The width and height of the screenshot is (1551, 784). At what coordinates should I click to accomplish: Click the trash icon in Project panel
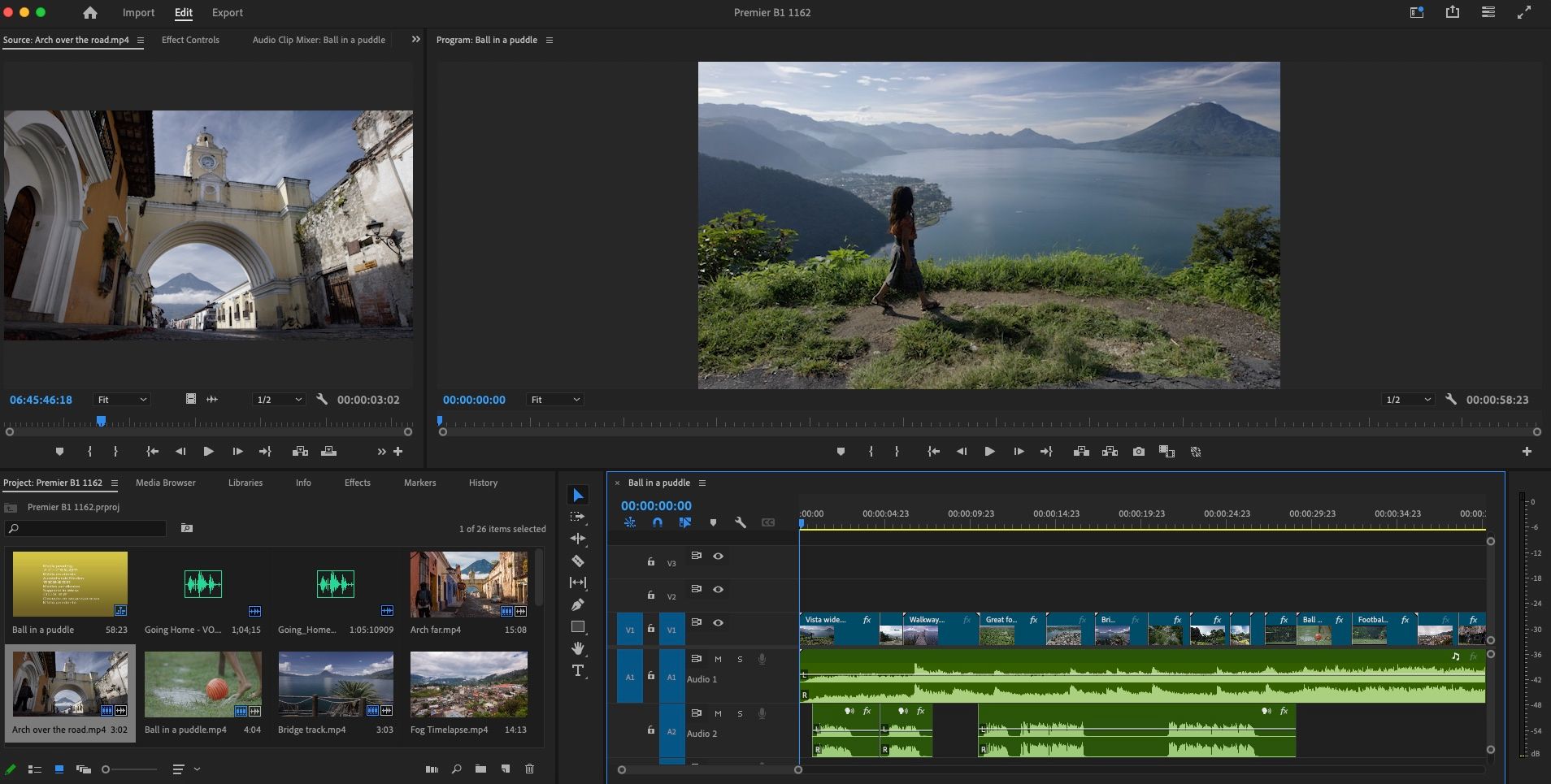[x=530, y=769]
